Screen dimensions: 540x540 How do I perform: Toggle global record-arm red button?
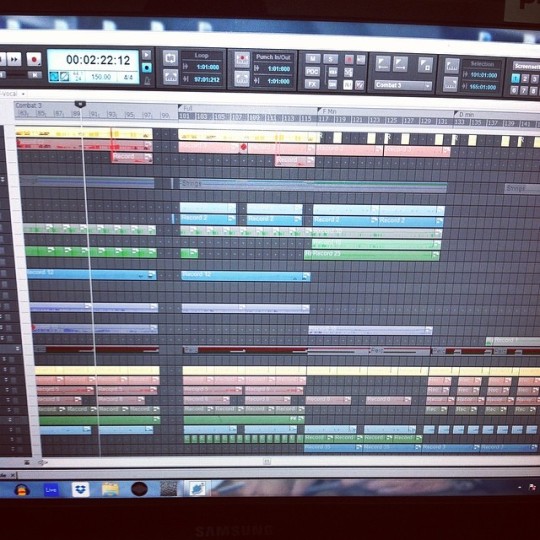click(349, 60)
